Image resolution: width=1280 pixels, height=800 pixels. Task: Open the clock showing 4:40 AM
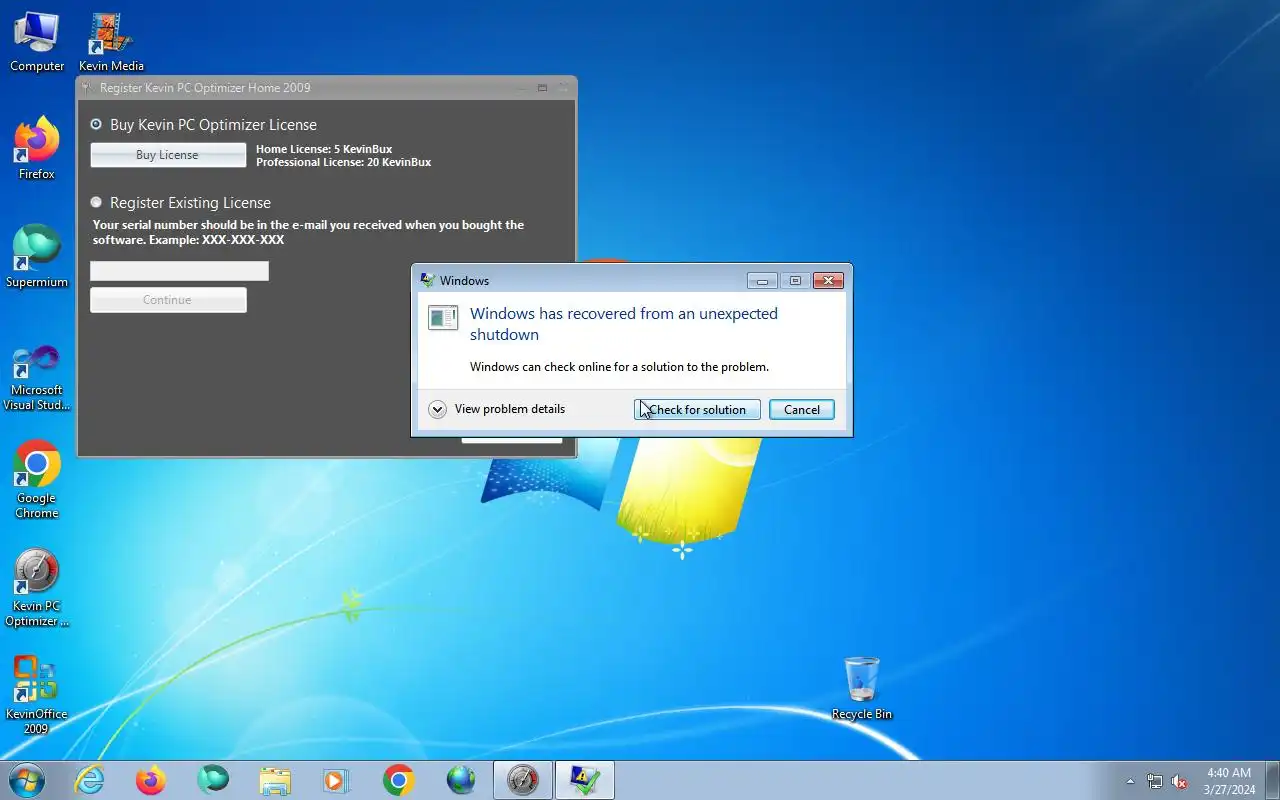pos(1229,781)
